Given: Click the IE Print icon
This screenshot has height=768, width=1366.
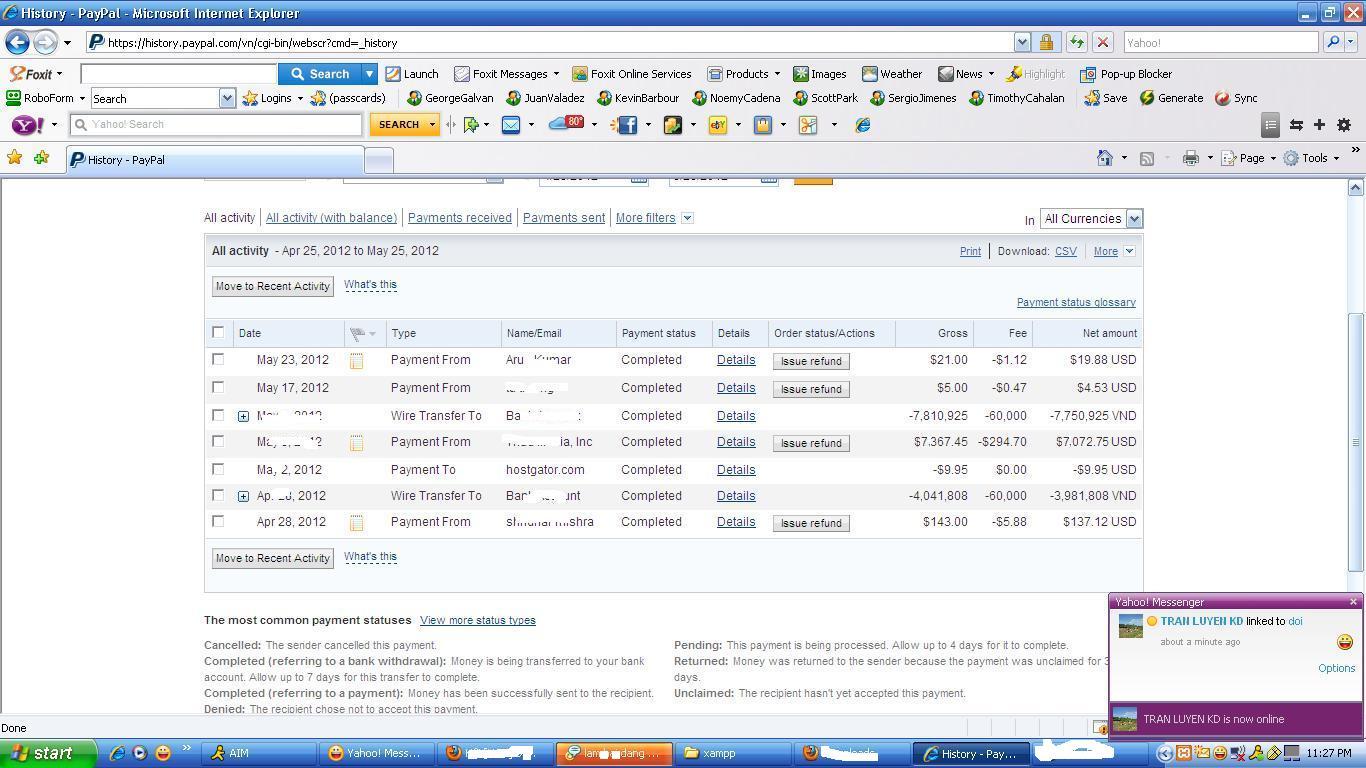Looking at the screenshot, I should pyautogui.click(x=1190, y=158).
